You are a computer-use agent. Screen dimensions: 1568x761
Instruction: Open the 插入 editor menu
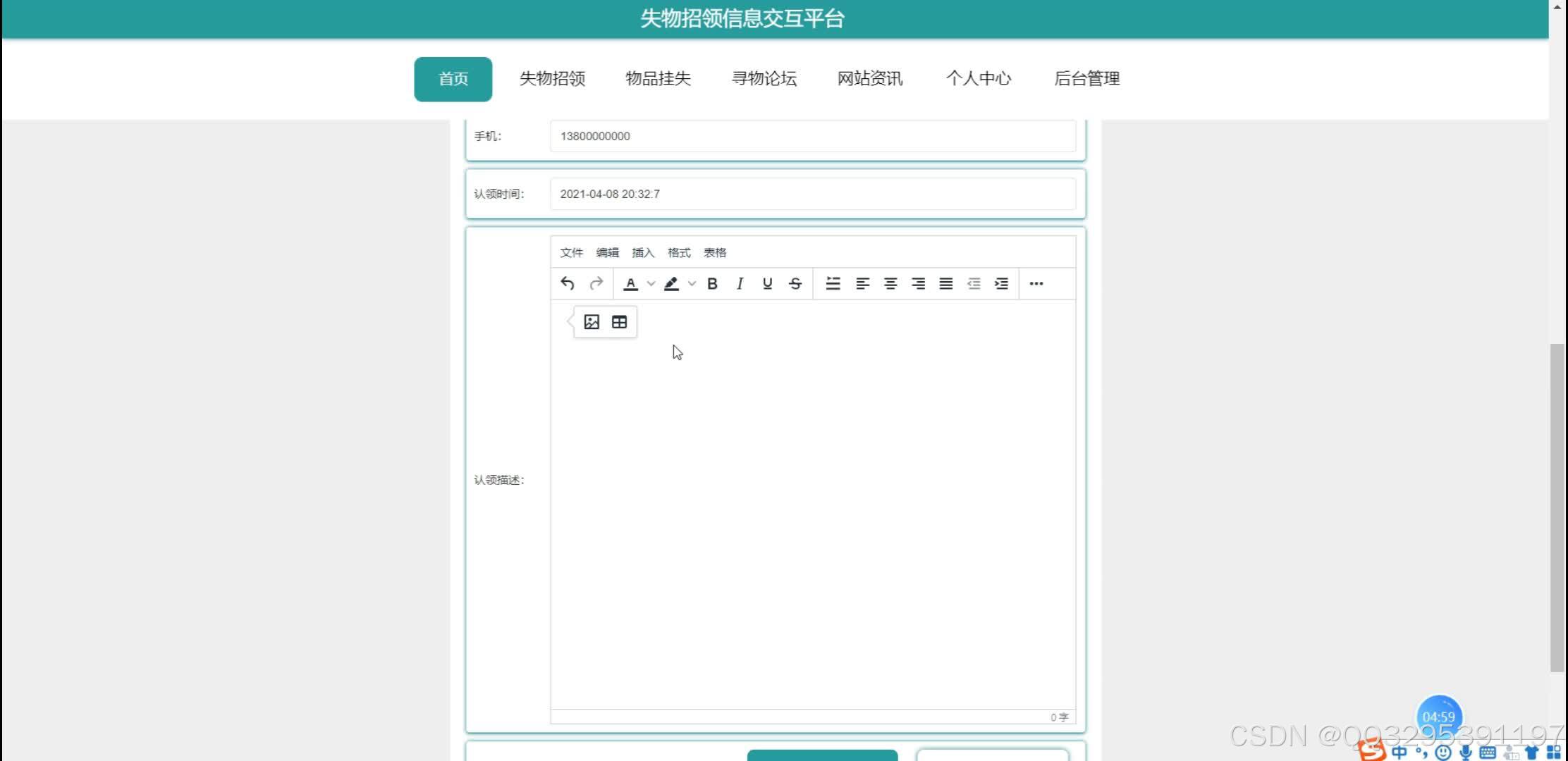(643, 252)
